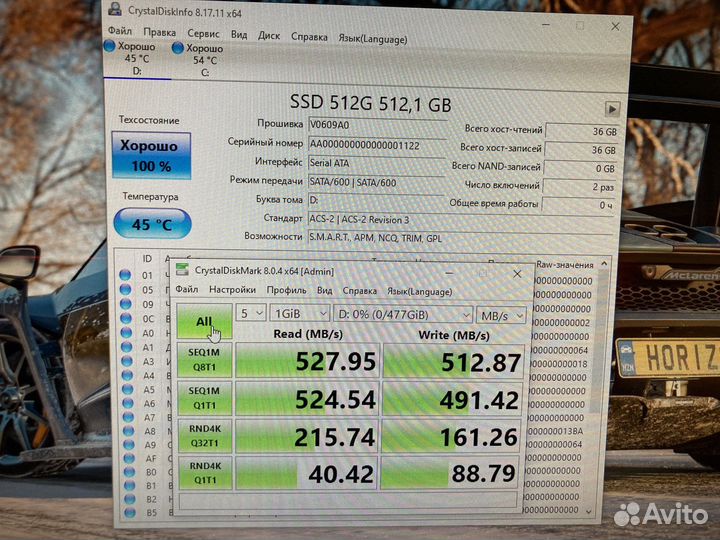Screen dimensions: 720x540
Task: Click serial number field AA000000000000001122
Action: [x=377, y=146]
